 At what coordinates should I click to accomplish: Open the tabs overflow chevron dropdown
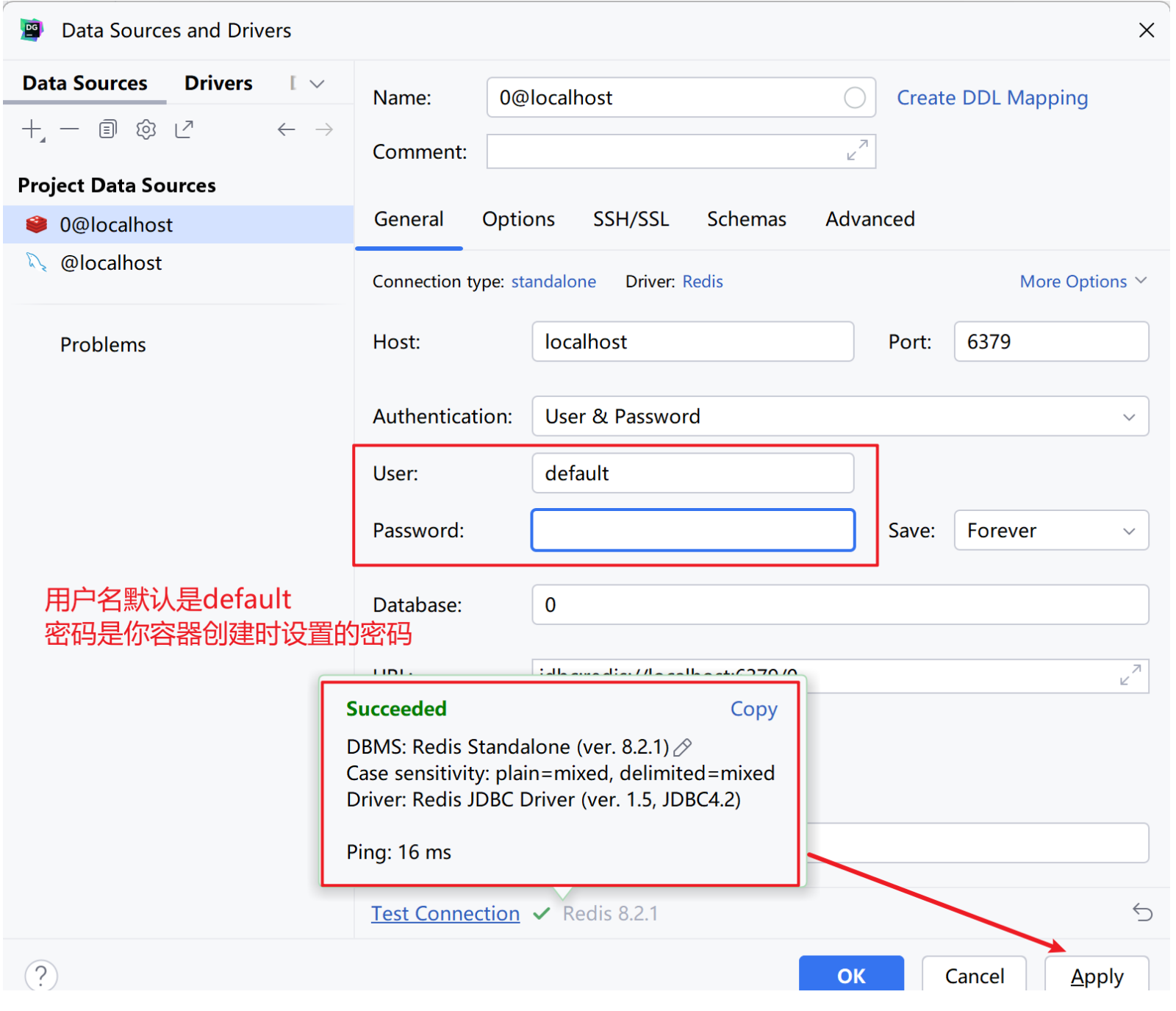point(317,83)
